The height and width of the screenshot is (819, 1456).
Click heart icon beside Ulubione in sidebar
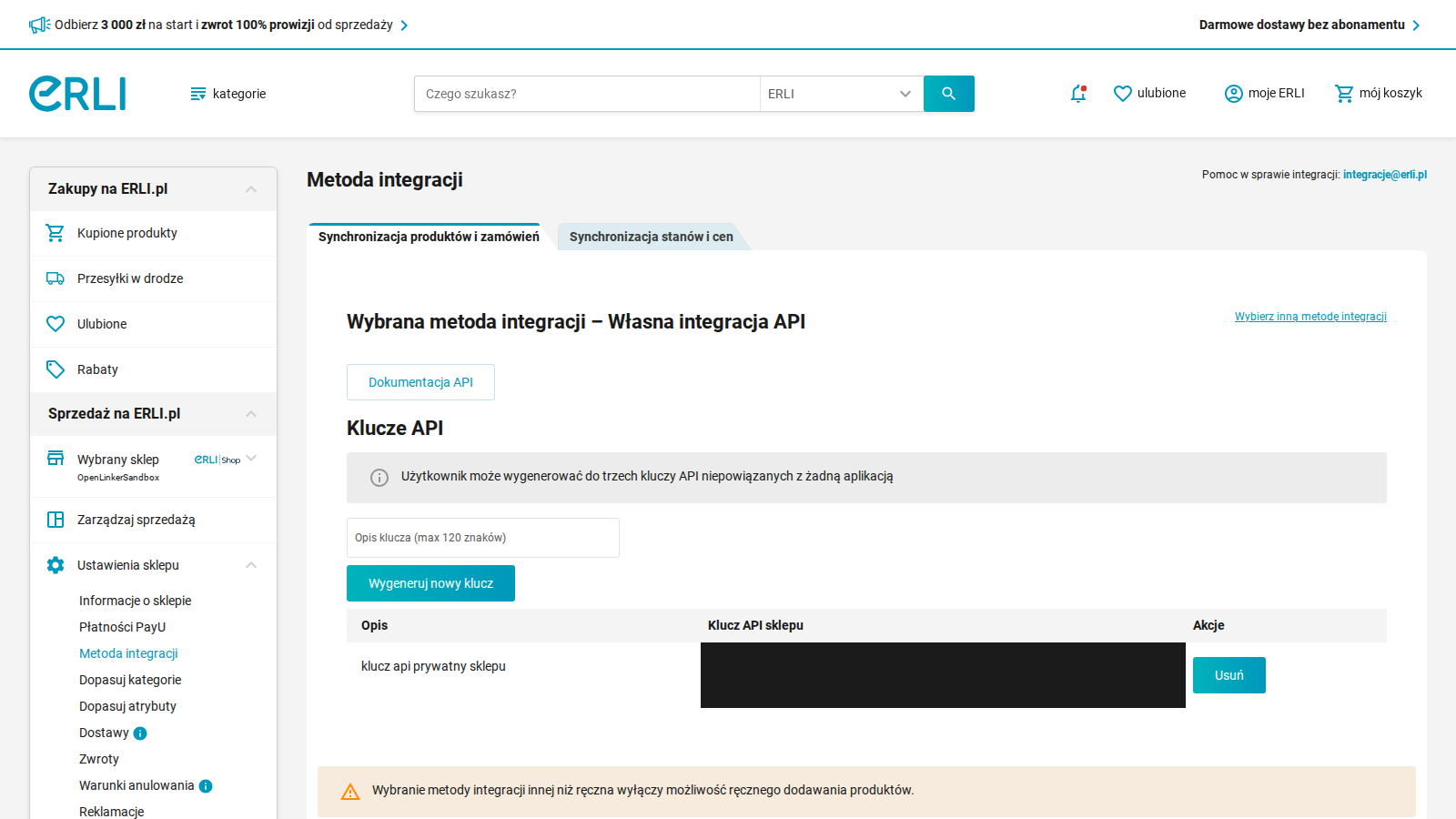point(56,324)
